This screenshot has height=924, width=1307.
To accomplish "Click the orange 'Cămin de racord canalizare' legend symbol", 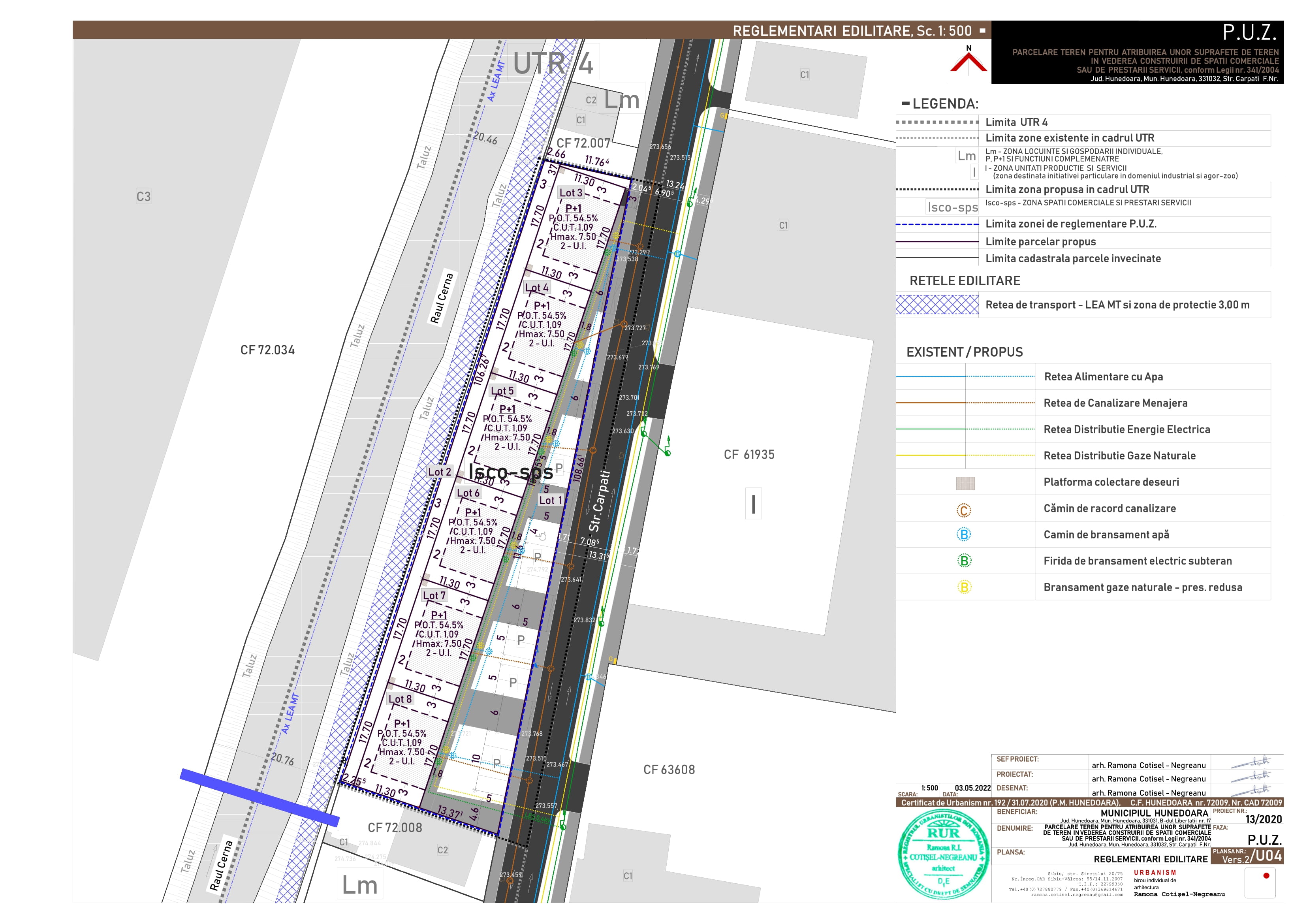I will [963, 510].
